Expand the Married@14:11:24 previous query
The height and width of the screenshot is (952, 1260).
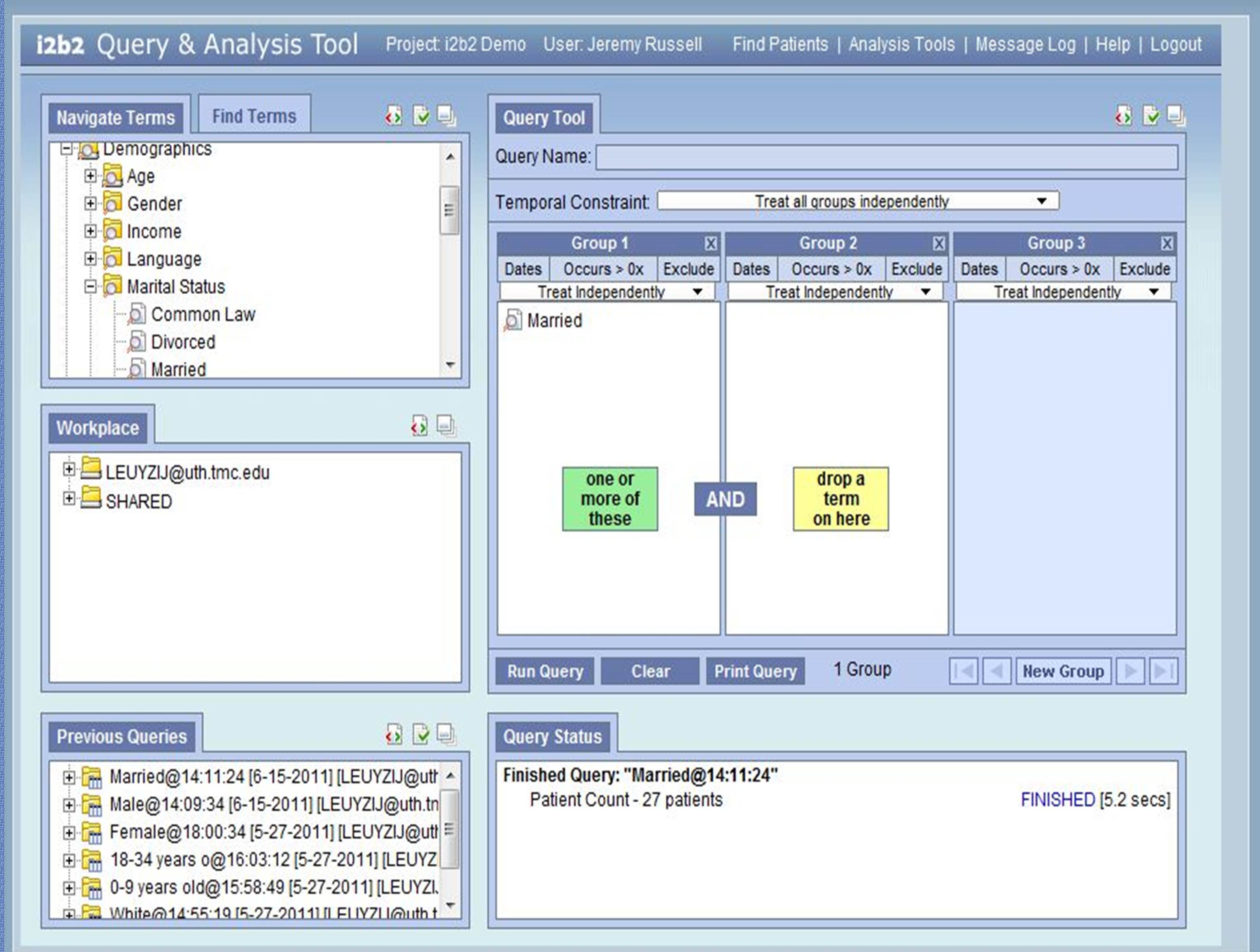pos(69,777)
